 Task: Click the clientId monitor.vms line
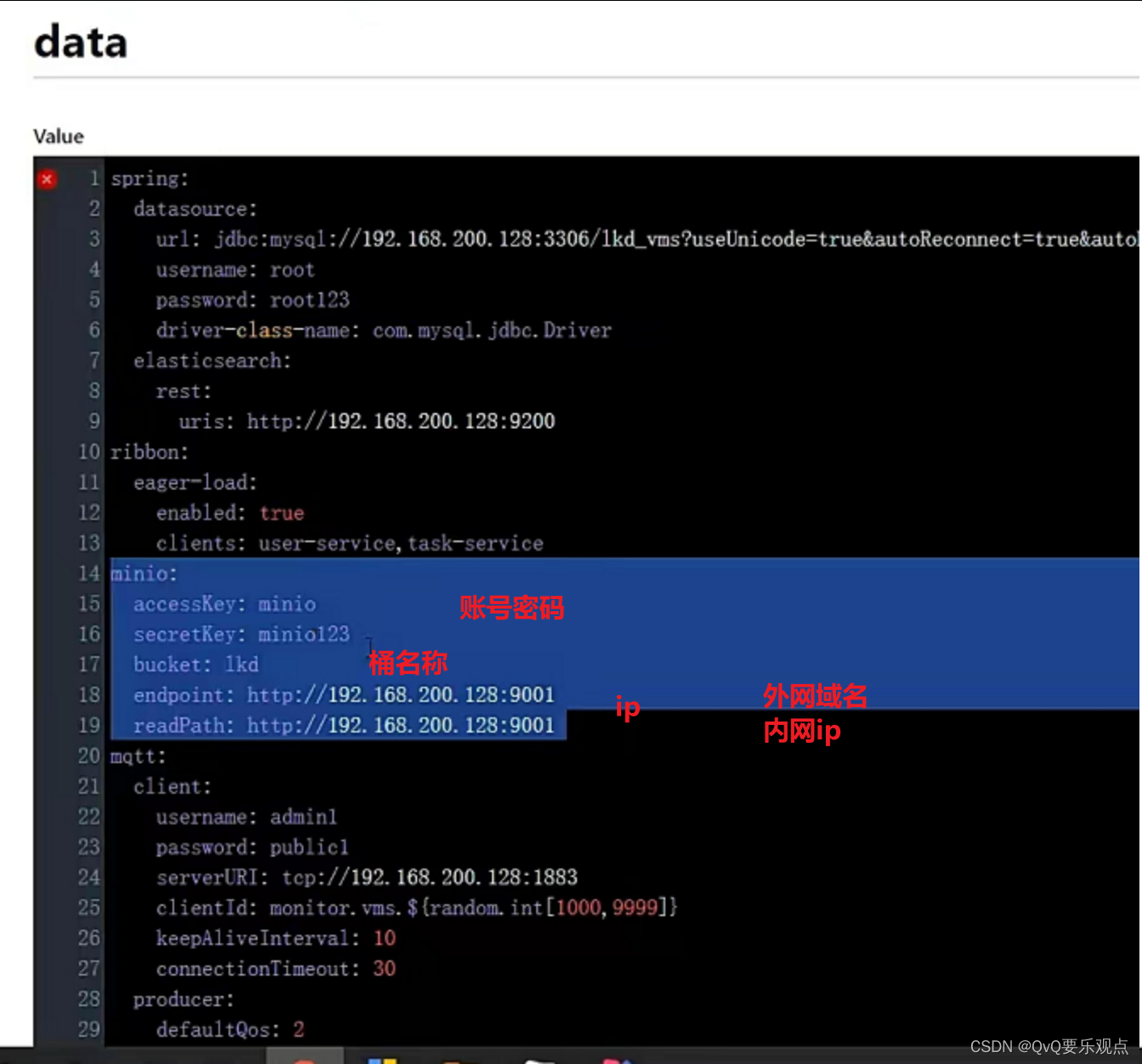[416, 908]
